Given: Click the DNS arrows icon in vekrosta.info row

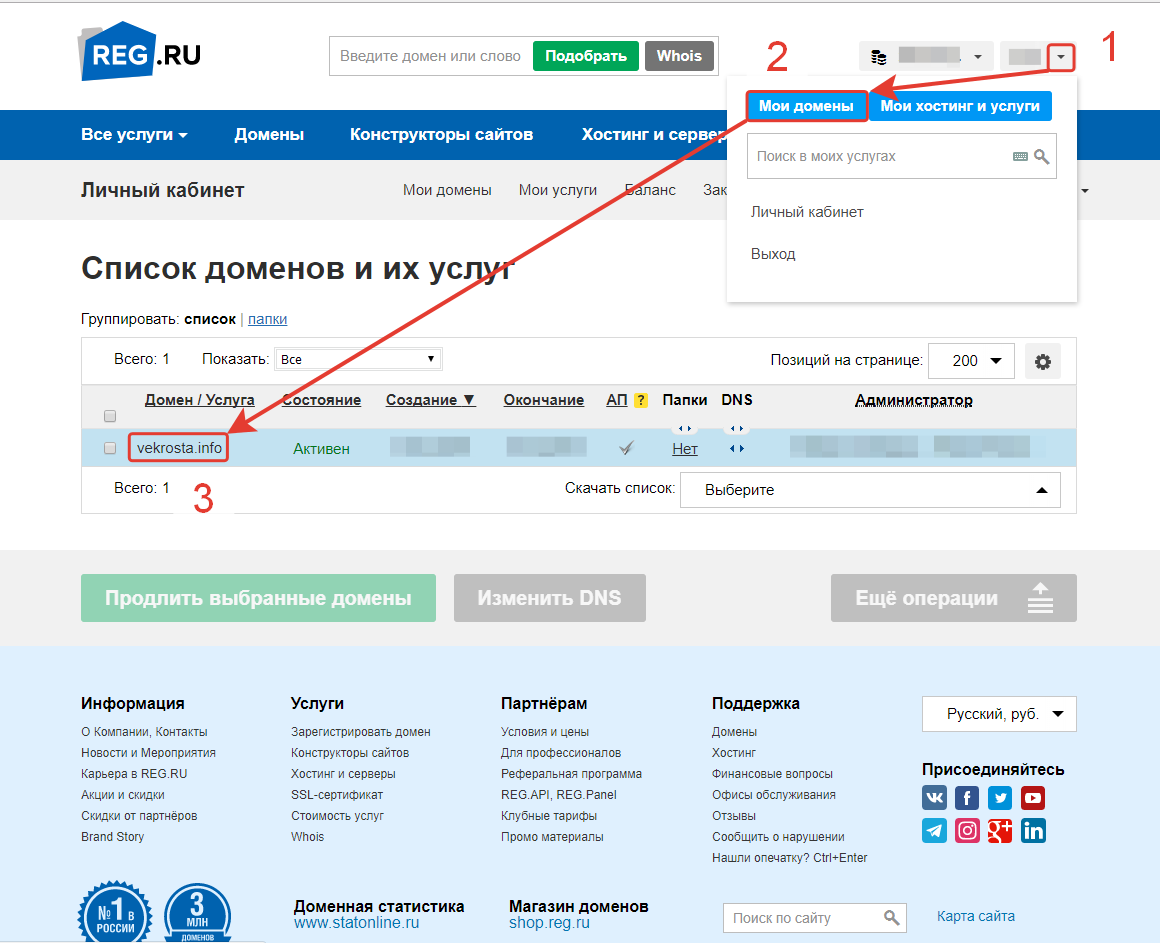Looking at the screenshot, I should [x=737, y=448].
